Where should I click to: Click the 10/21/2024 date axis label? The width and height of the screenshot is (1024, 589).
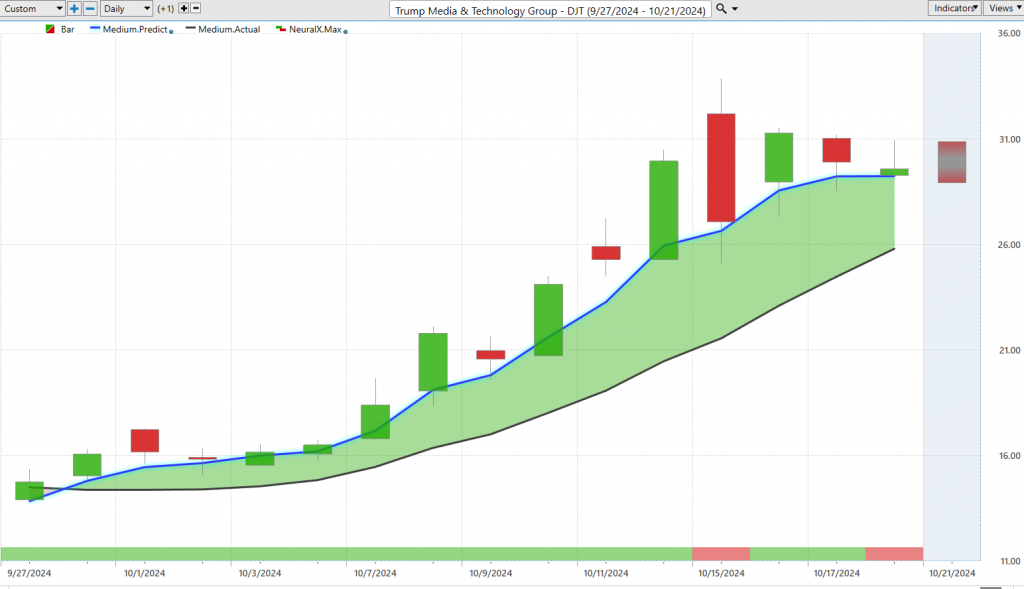coord(952,573)
